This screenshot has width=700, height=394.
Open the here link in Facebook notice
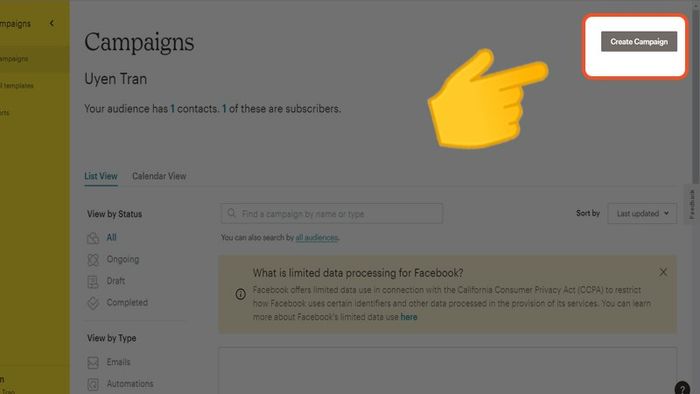(x=408, y=317)
